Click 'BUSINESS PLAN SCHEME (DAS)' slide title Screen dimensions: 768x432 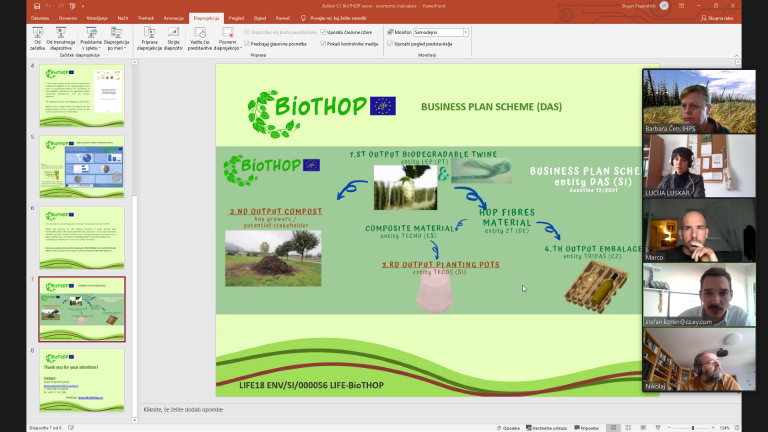coord(491,106)
